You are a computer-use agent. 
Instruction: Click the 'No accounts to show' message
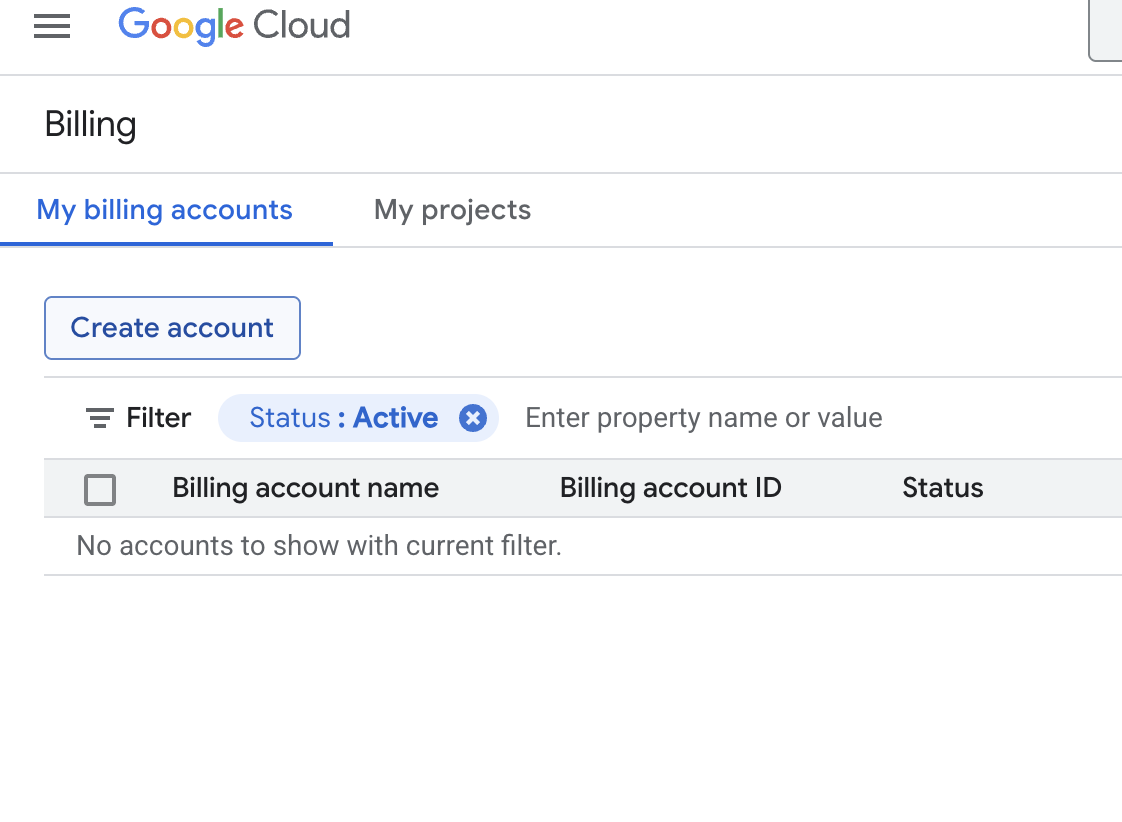(x=319, y=546)
